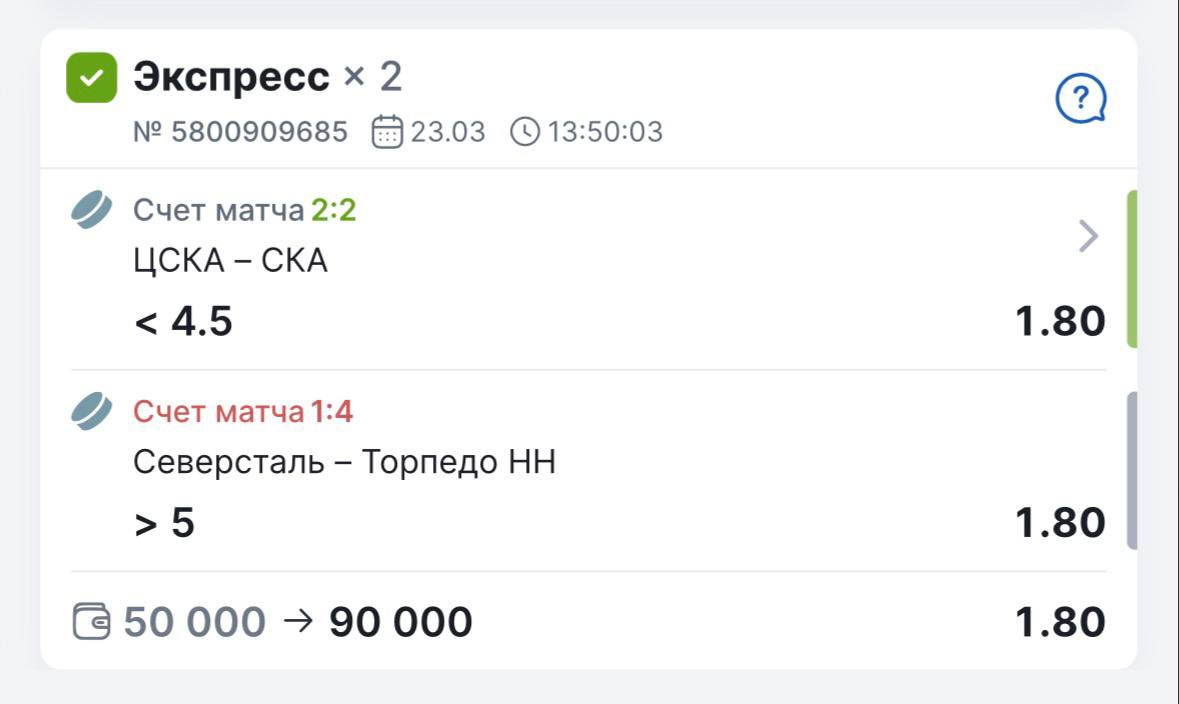This screenshot has width=1179, height=704.
Task: Click the hockey puck icon for Северсталь match
Action: [92, 412]
